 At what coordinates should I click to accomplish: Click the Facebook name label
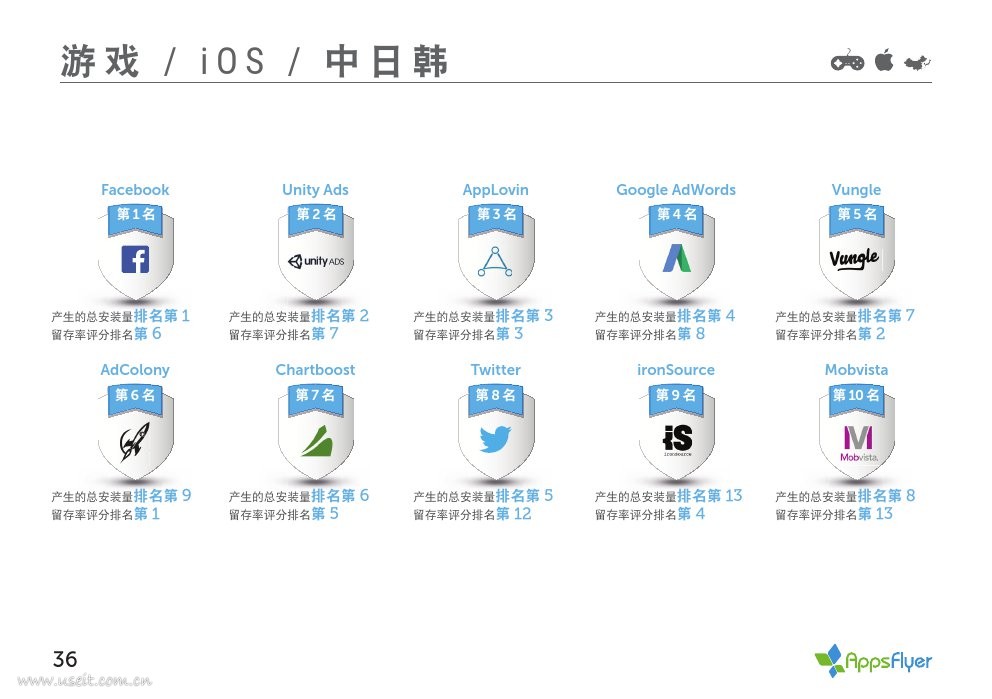[135, 190]
